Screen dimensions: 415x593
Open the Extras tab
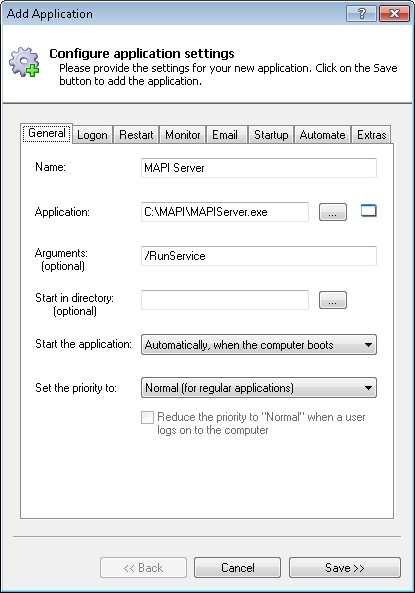tap(371, 135)
